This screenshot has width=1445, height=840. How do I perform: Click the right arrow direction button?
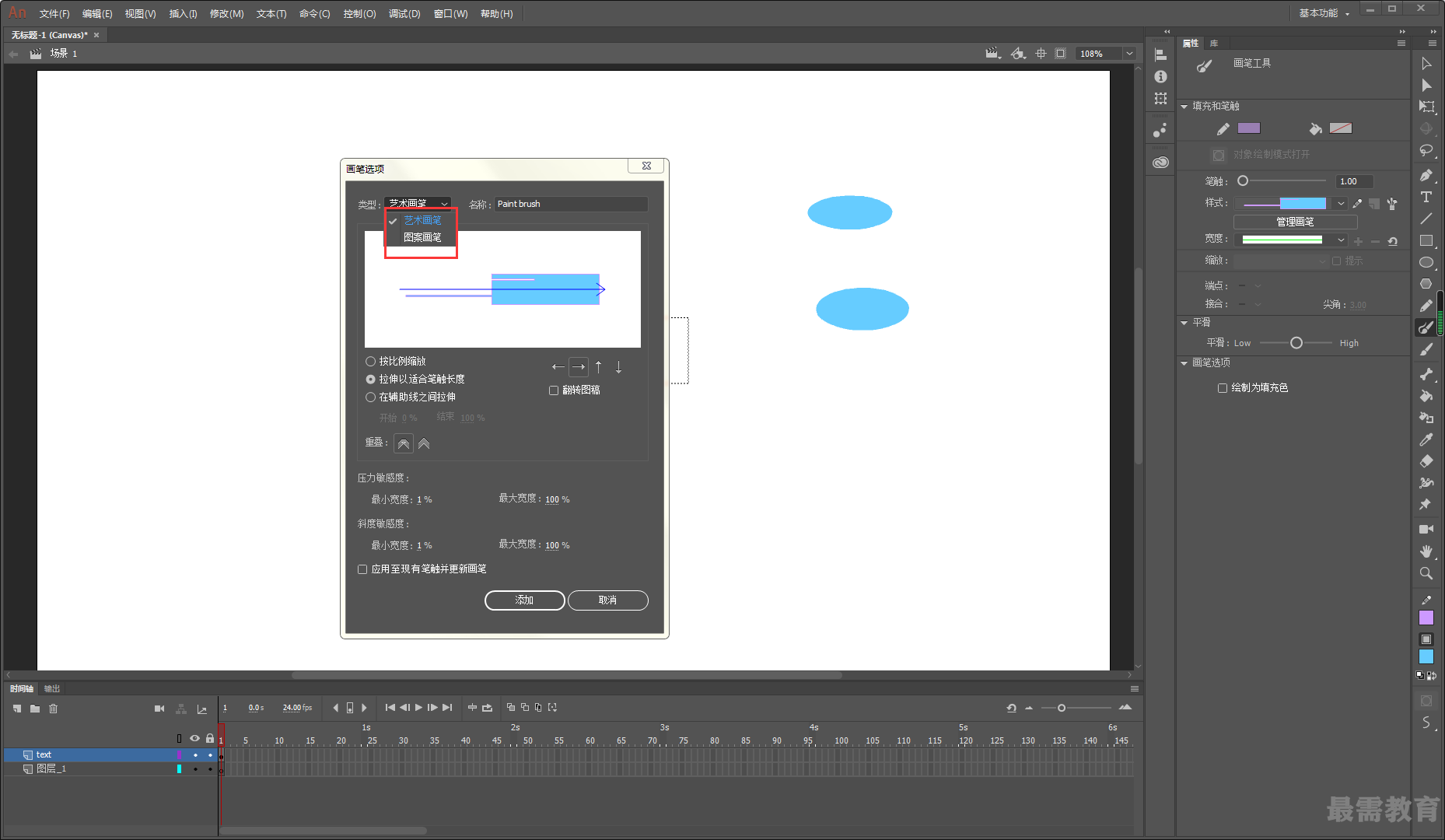pos(579,367)
